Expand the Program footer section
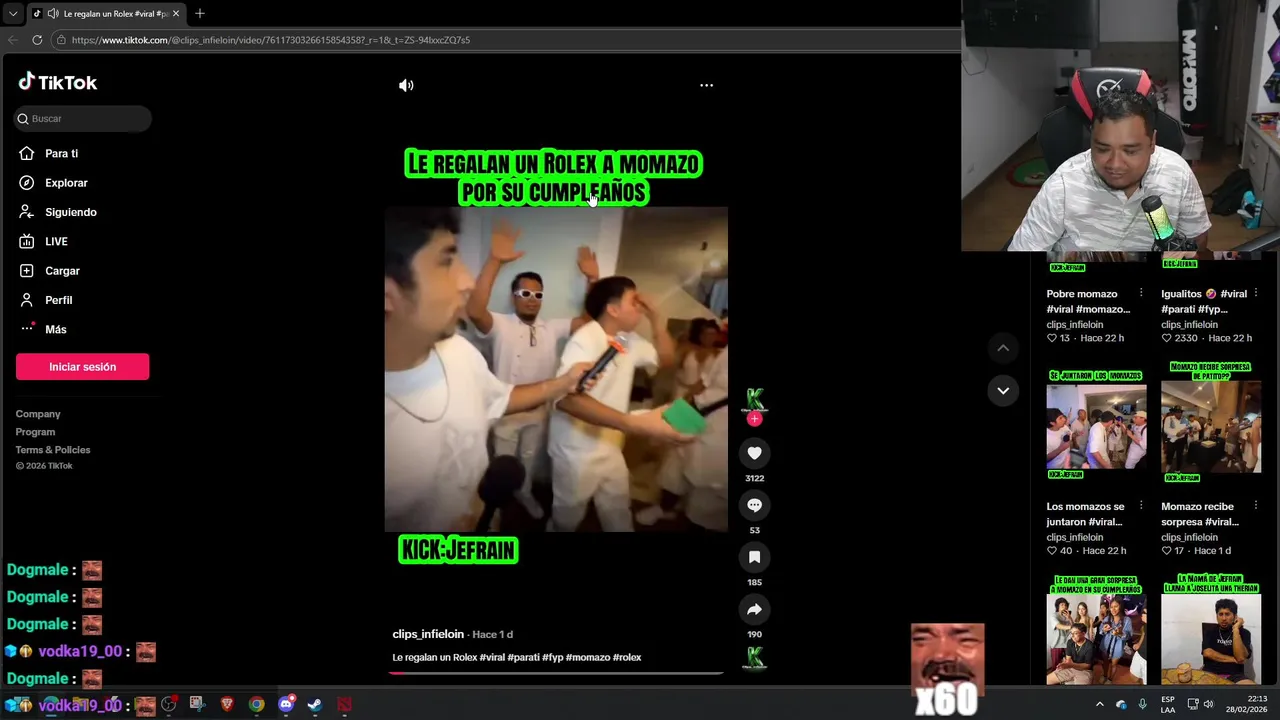 coord(35,432)
